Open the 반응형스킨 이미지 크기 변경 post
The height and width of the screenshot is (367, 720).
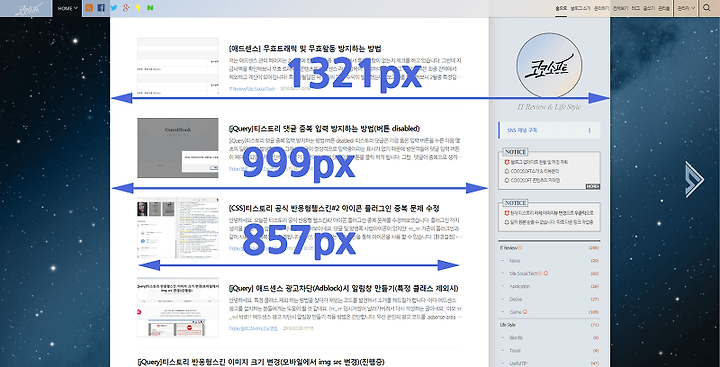(x=260, y=362)
